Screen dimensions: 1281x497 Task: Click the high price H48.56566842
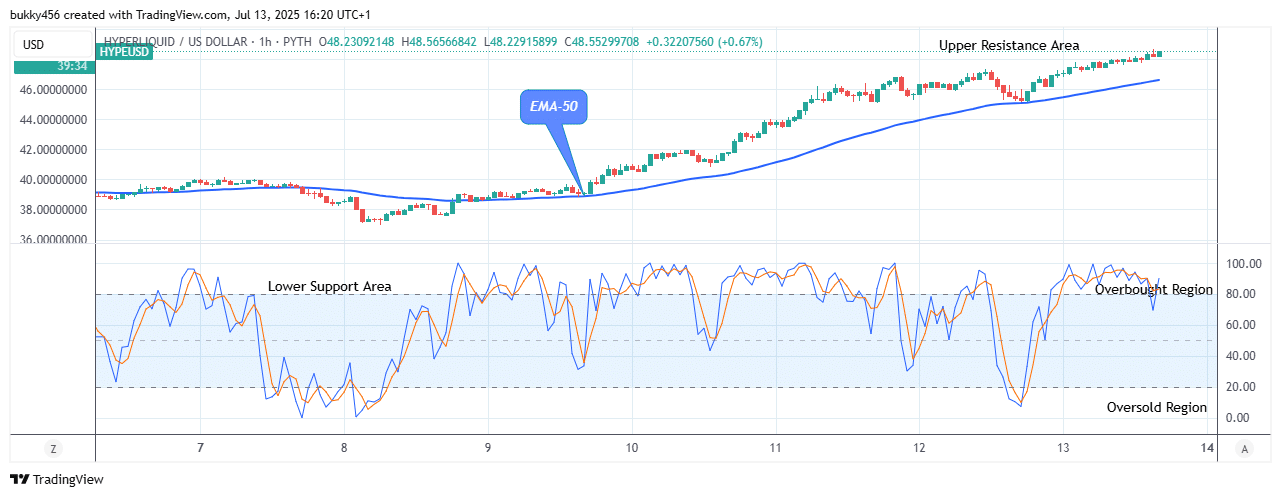coord(441,41)
